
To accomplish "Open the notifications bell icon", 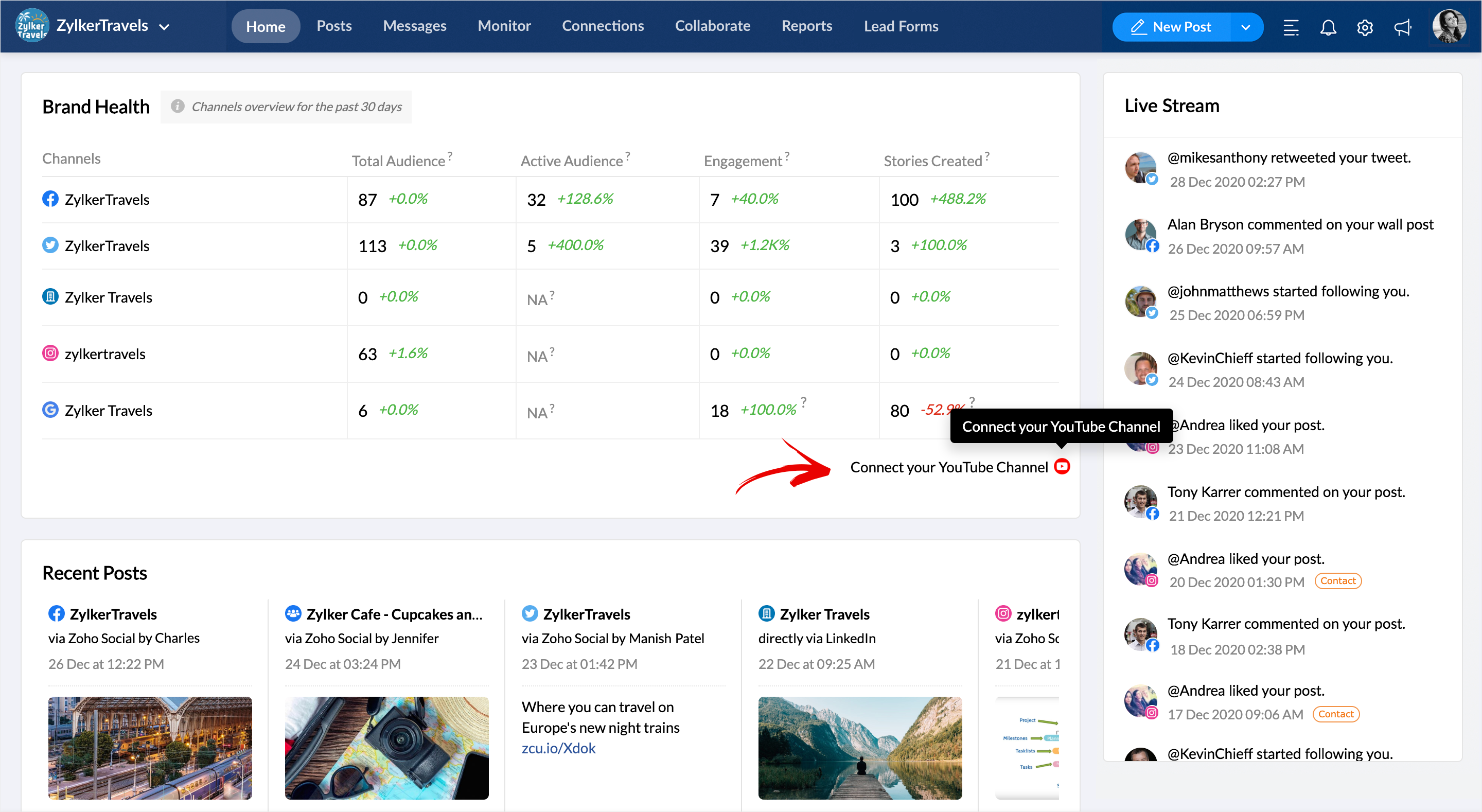I will pyautogui.click(x=1327, y=27).
